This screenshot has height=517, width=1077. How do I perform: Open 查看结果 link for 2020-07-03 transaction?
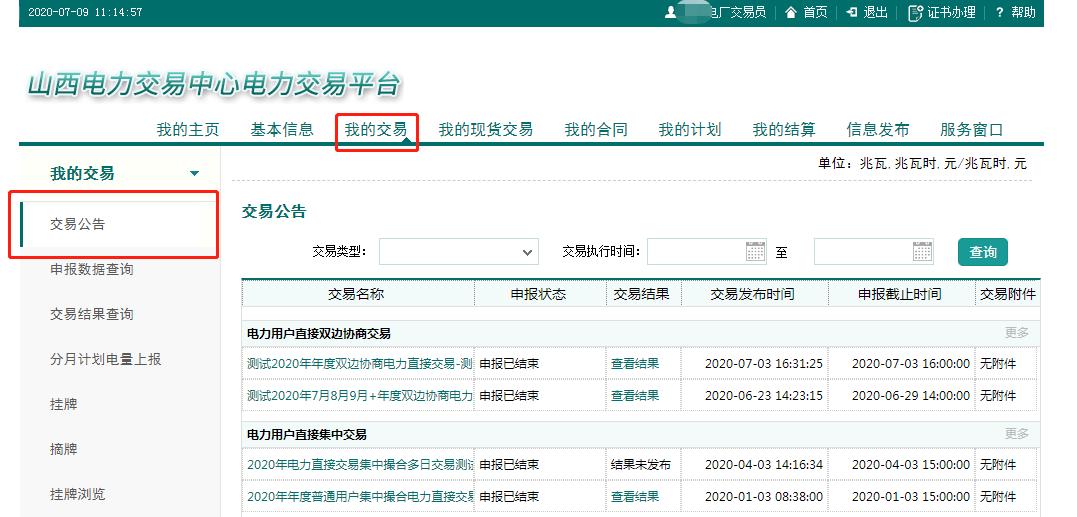pyautogui.click(x=635, y=364)
